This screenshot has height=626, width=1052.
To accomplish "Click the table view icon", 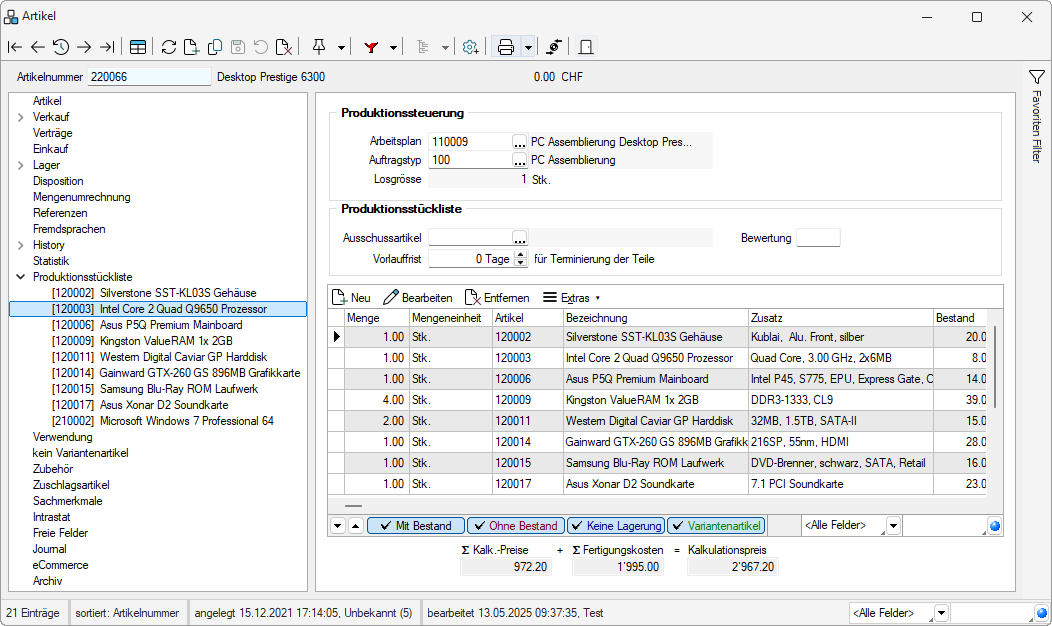I will click(137, 47).
